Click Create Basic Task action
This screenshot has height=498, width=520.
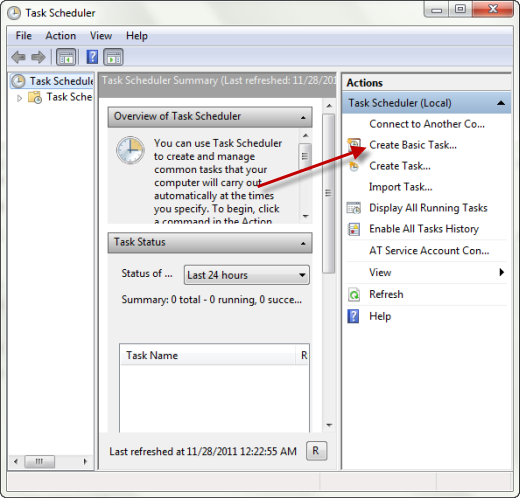pyautogui.click(x=413, y=145)
